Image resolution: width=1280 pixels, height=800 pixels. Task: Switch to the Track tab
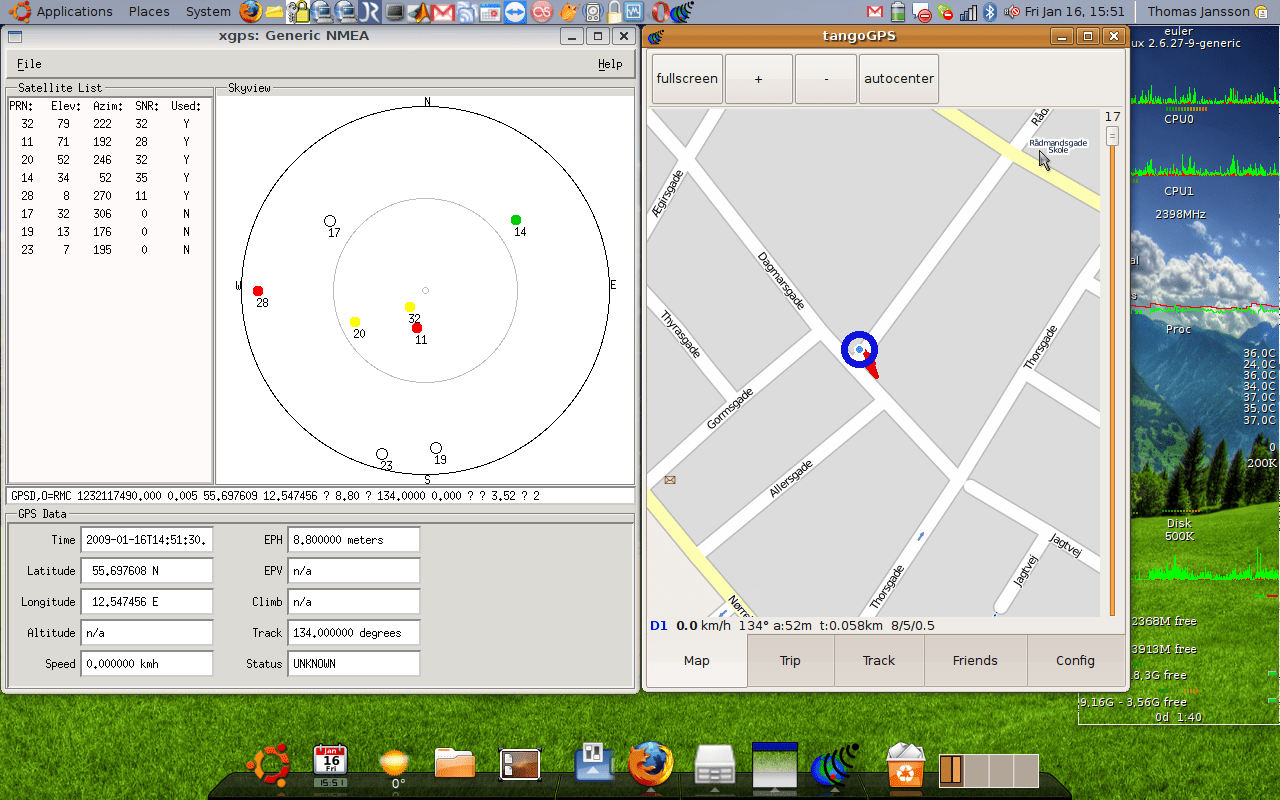point(878,660)
